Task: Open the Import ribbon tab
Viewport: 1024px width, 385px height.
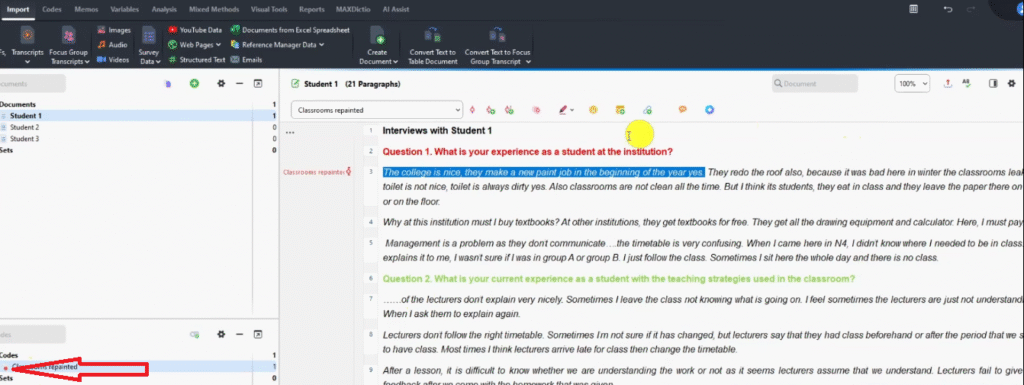Action: (18, 9)
